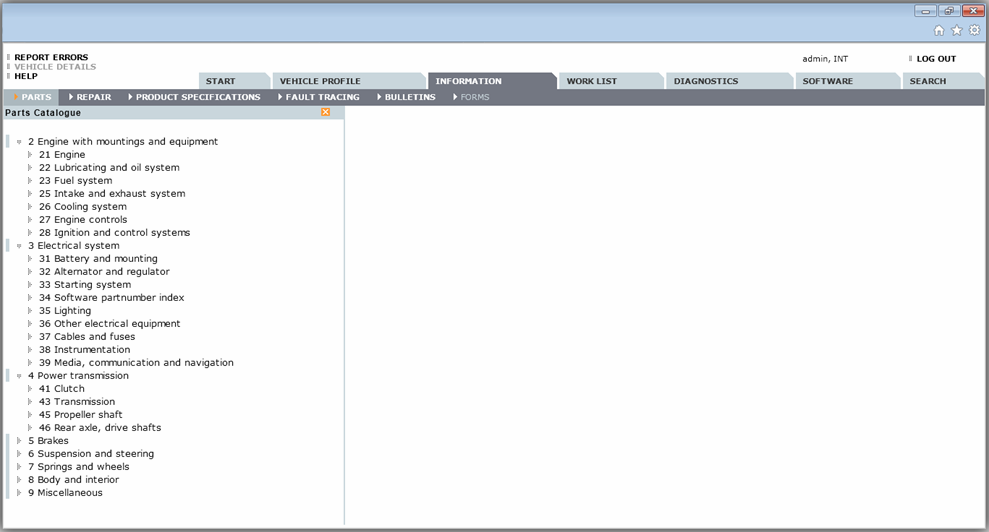Go to the SEARCH tab
The height and width of the screenshot is (532, 989).
tap(942, 81)
